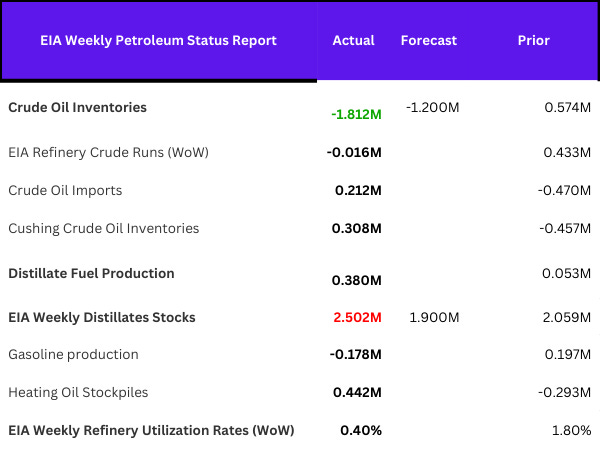
Task: Select prior value -0.457M
Action: coord(565,228)
